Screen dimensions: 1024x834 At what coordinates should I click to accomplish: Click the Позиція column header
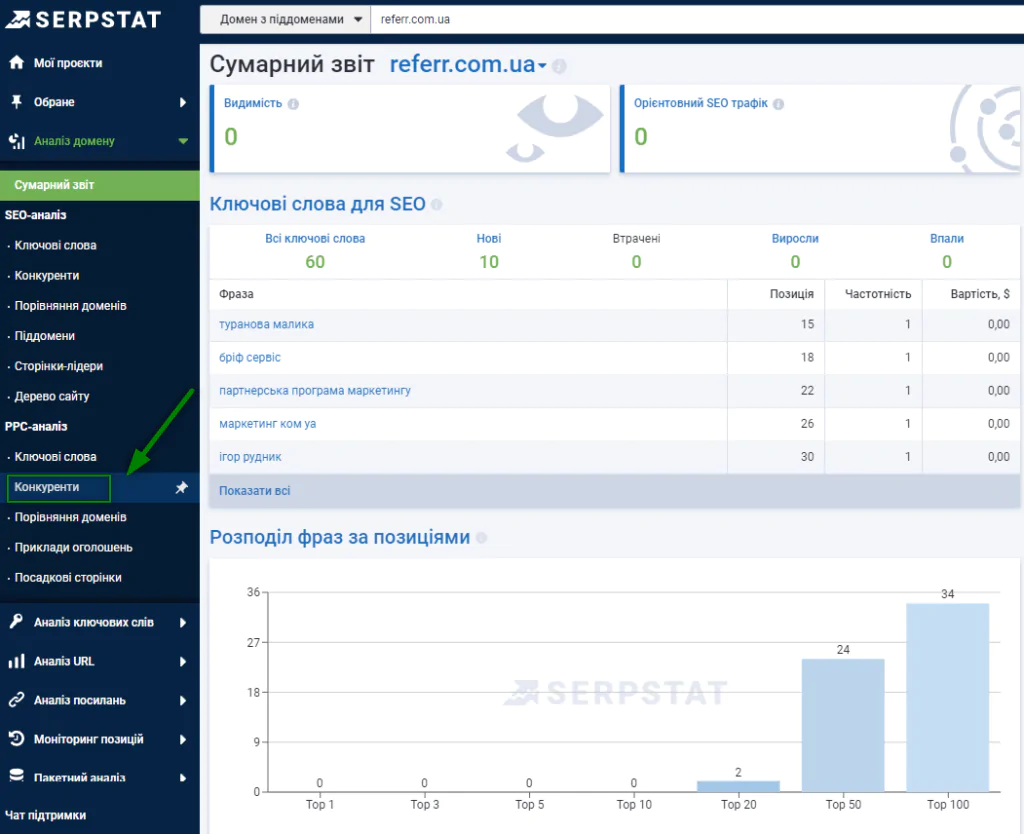(792, 294)
